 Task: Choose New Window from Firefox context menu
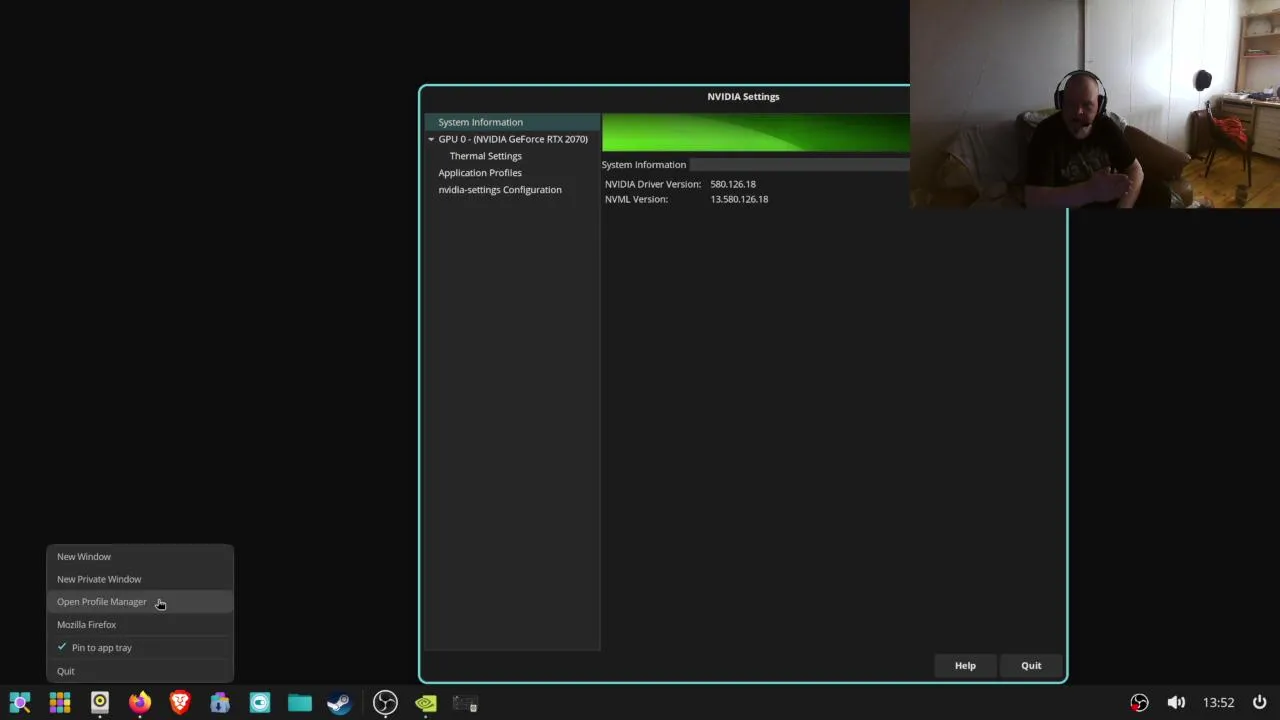click(140, 556)
